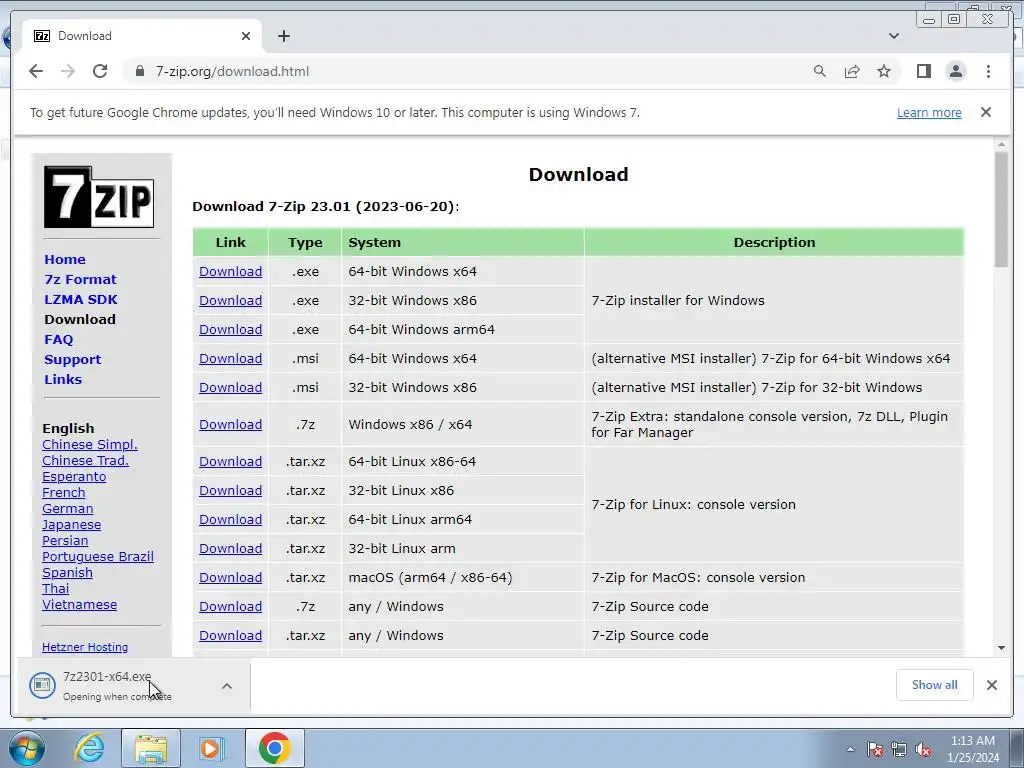Open Windows Media Player from the taskbar
The height and width of the screenshot is (768, 1024).
click(x=210, y=748)
